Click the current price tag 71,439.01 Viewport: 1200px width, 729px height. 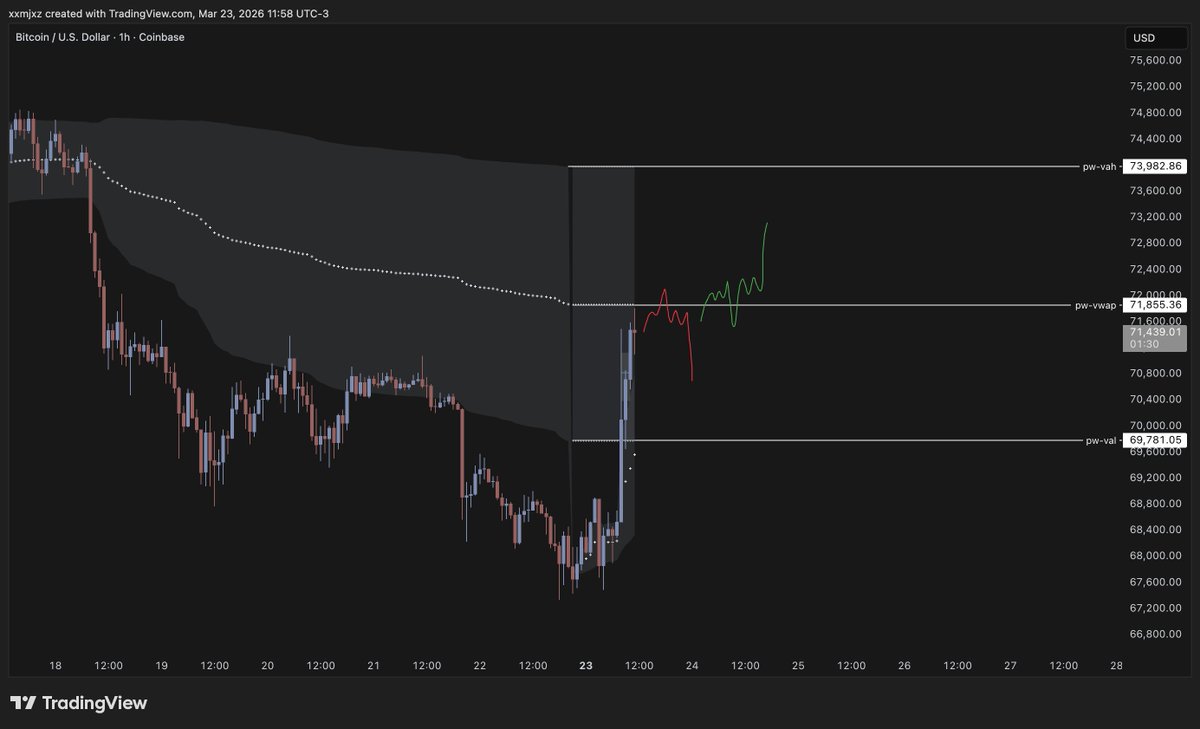pos(1155,337)
